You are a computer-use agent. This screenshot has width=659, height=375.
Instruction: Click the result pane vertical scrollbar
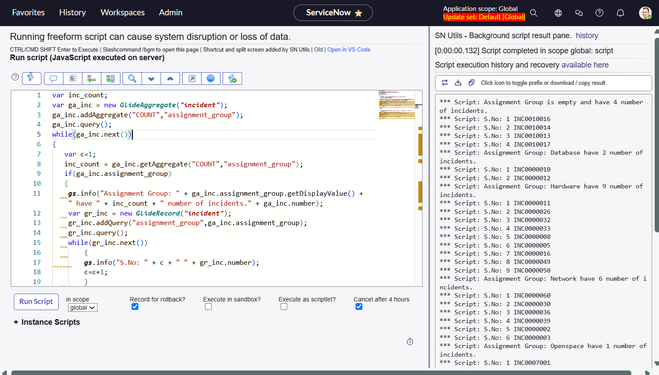point(656,135)
